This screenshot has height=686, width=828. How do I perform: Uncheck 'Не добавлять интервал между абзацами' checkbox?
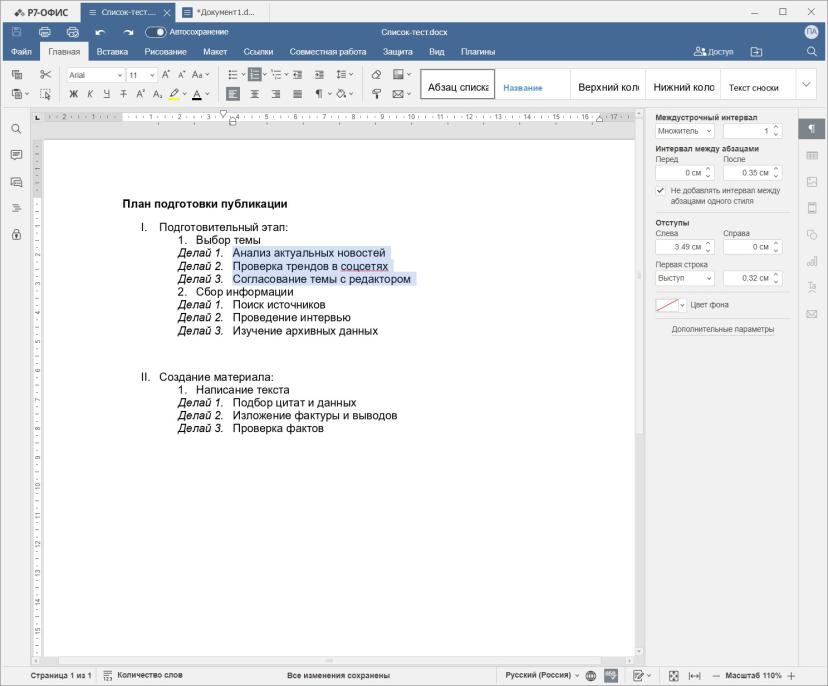[x=660, y=190]
